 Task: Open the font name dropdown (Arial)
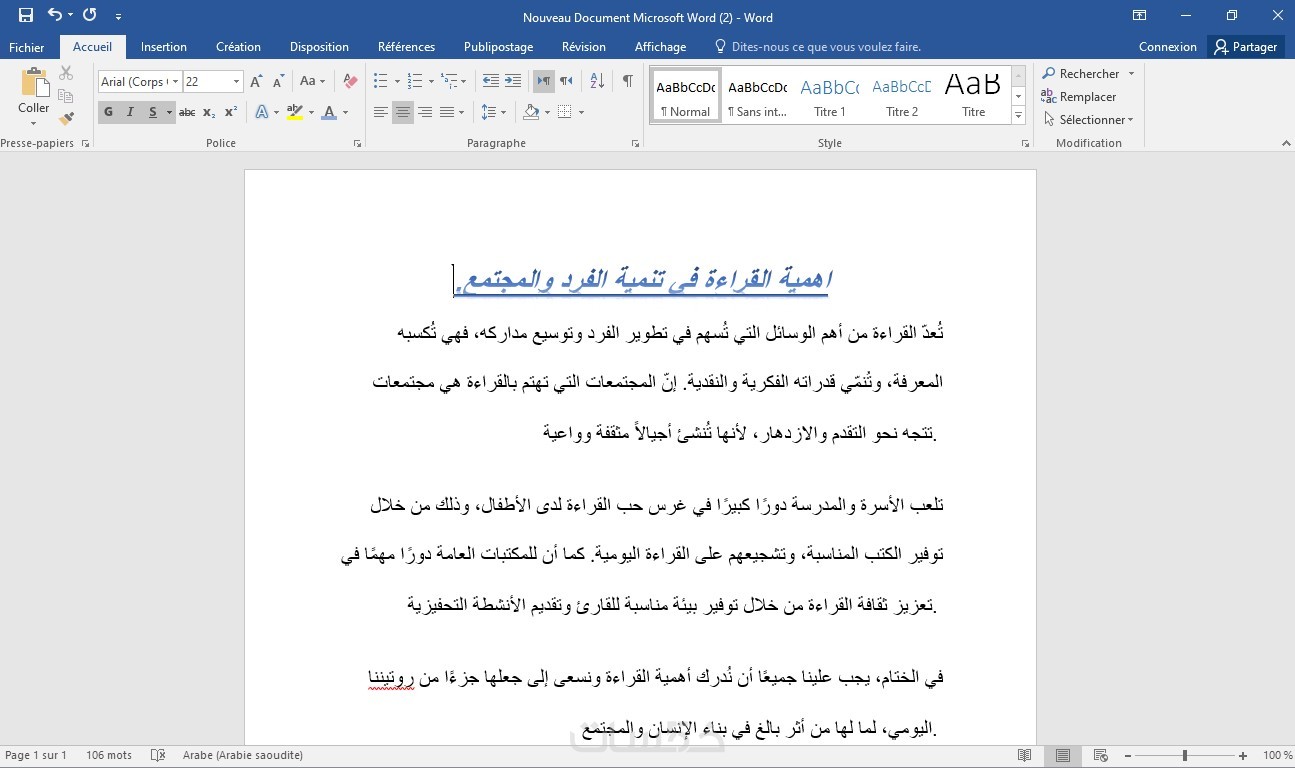(176, 82)
